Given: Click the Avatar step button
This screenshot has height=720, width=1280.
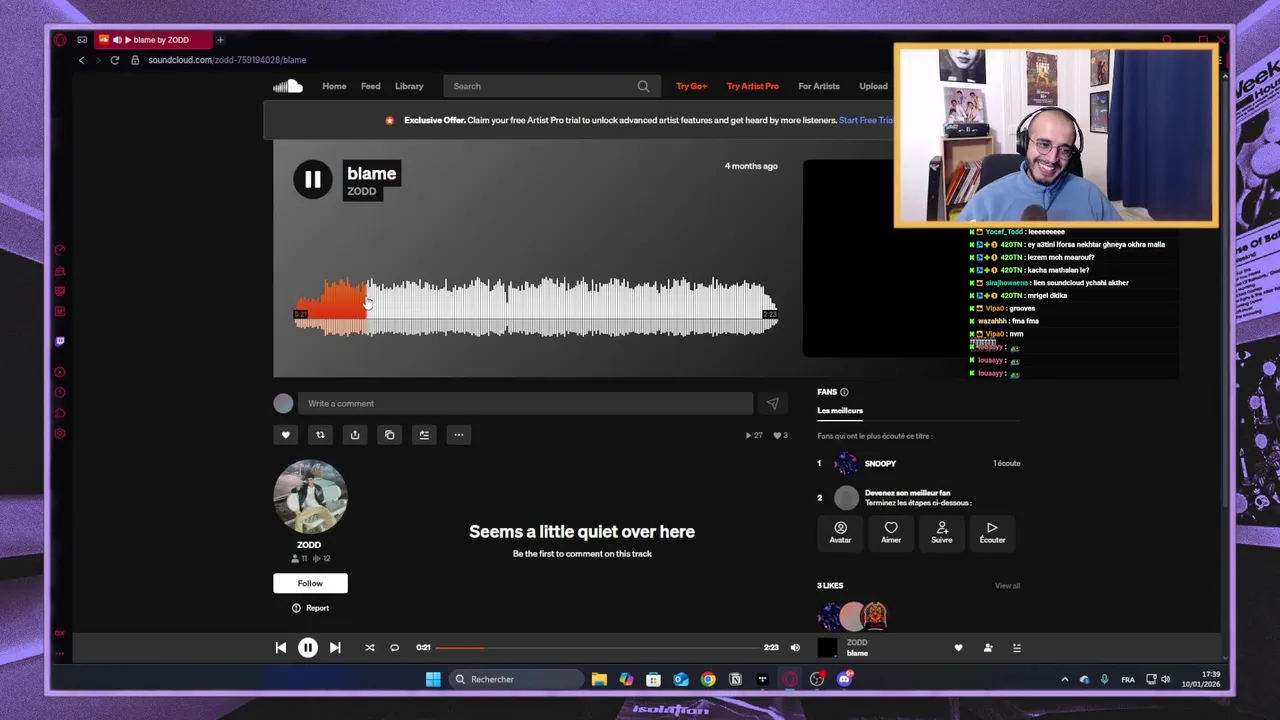Looking at the screenshot, I should click(840, 533).
